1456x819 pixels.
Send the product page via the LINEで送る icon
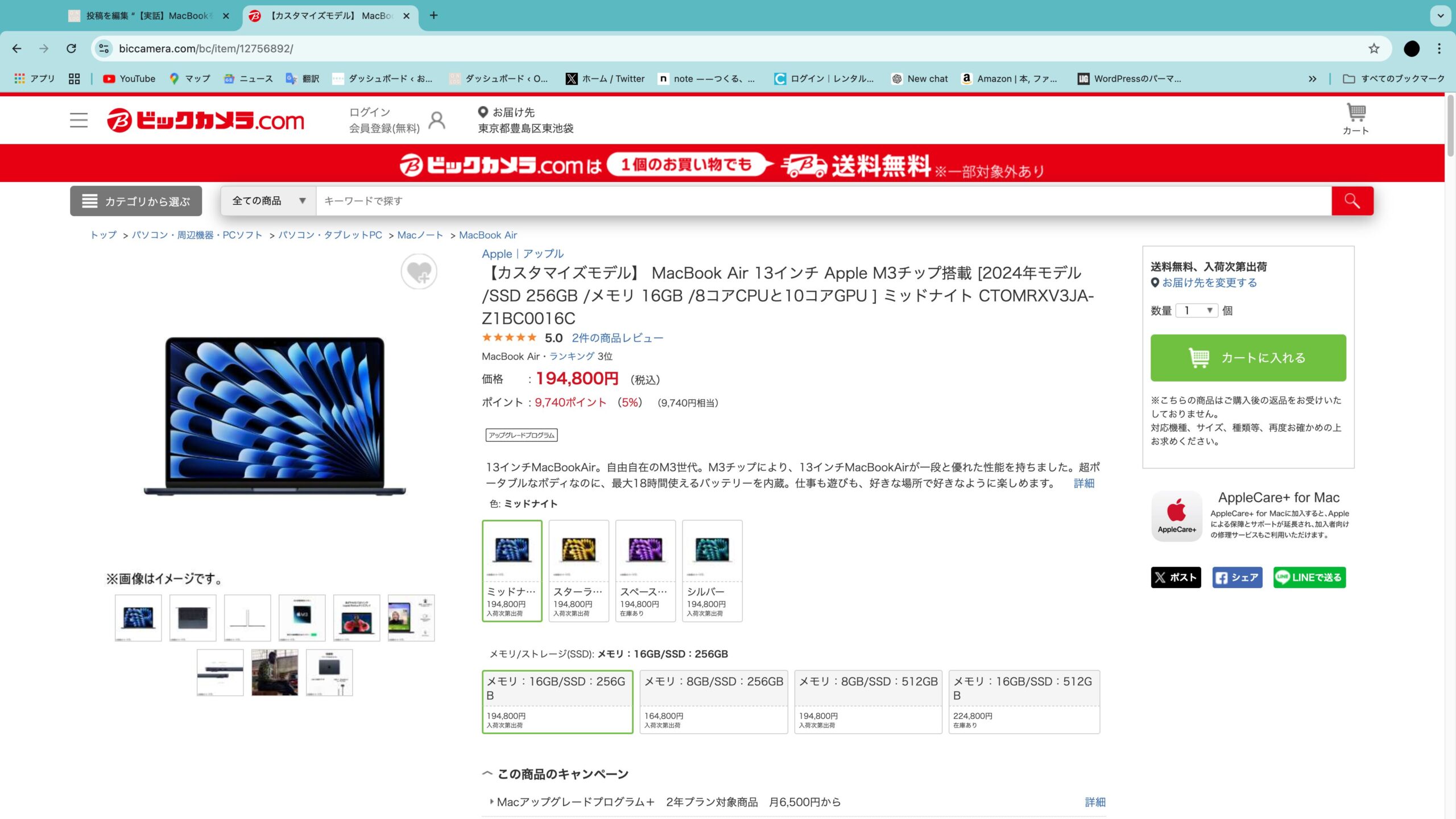pos(1309,577)
